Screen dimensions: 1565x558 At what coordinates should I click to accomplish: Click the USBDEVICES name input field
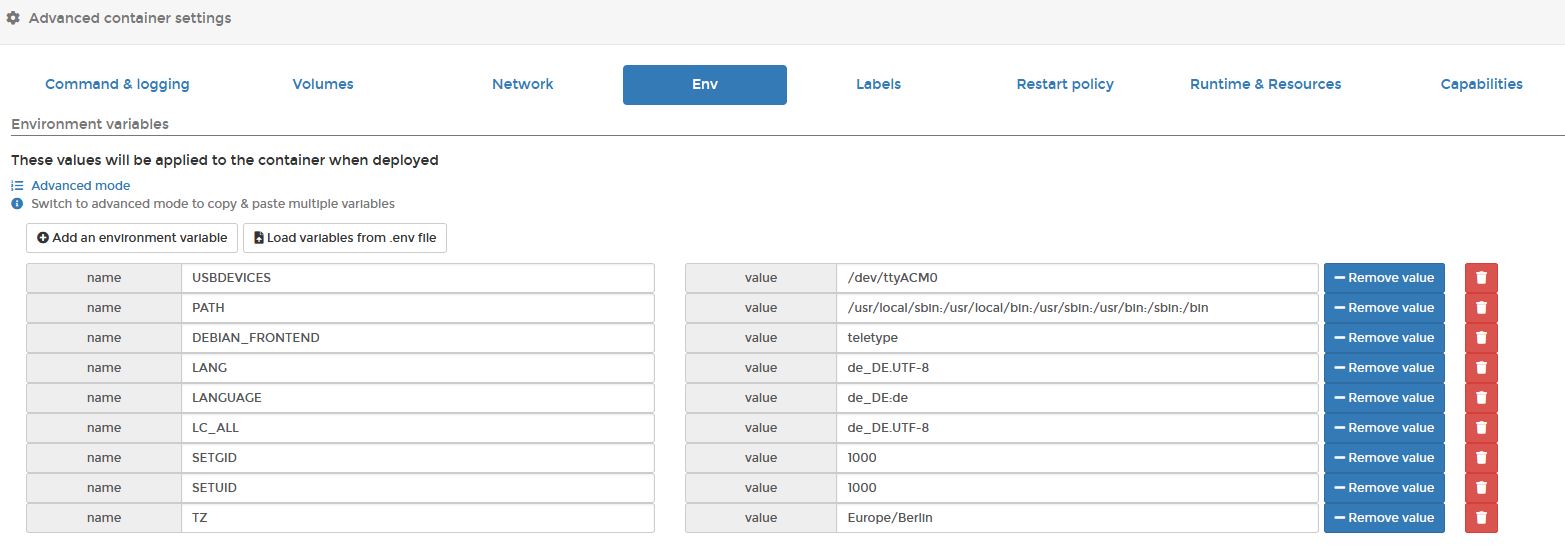417,278
